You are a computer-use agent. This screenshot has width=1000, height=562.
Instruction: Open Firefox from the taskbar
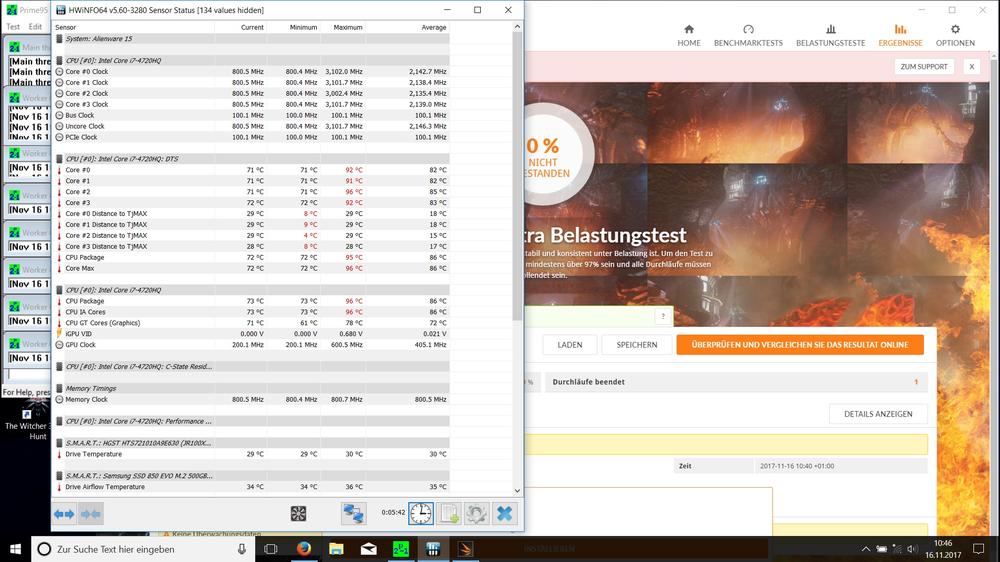[303, 549]
